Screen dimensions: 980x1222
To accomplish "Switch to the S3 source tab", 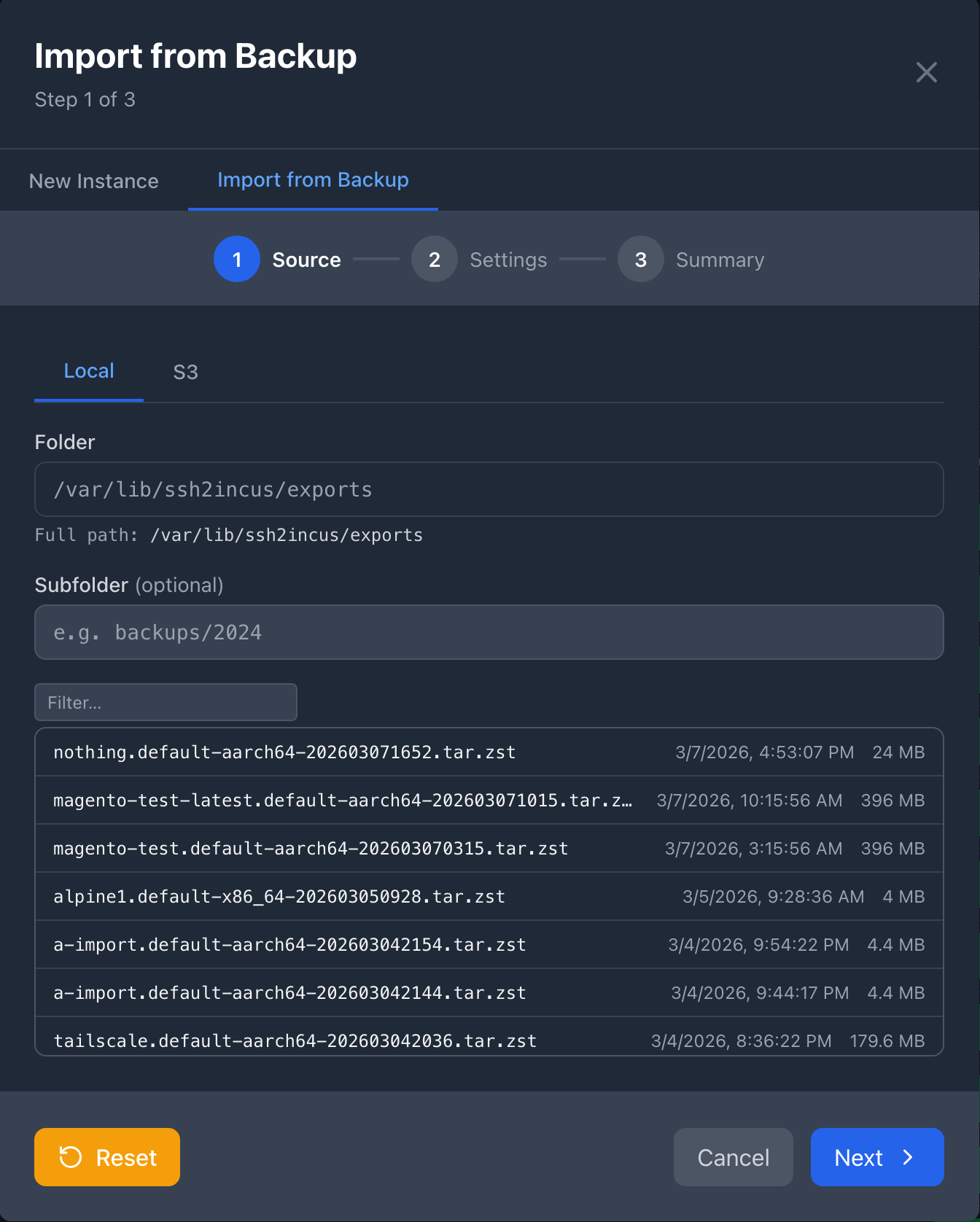I will pyautogui.click(x=185, y=373).
